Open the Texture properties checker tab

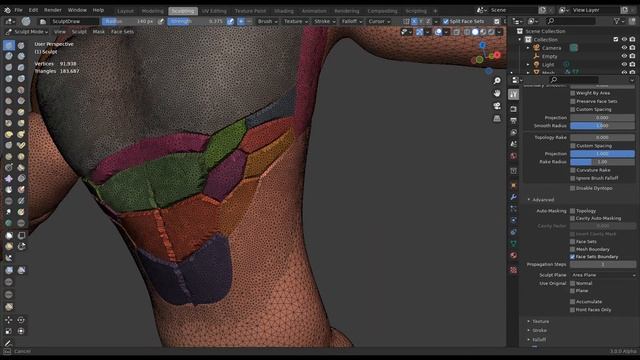(x=514, y=270)
